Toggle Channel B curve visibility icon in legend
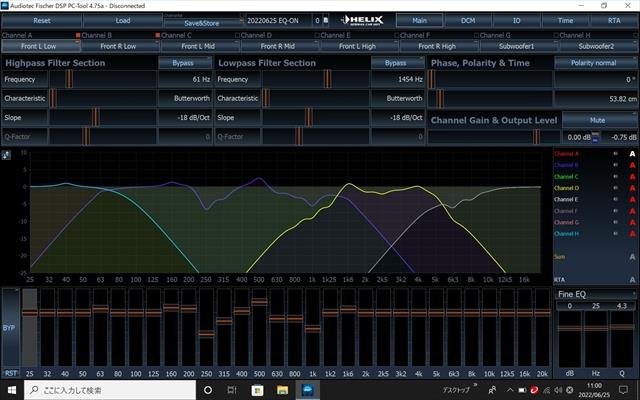This screenshot has width=640, height=400. pyautogui.click(x=615, y=165)
